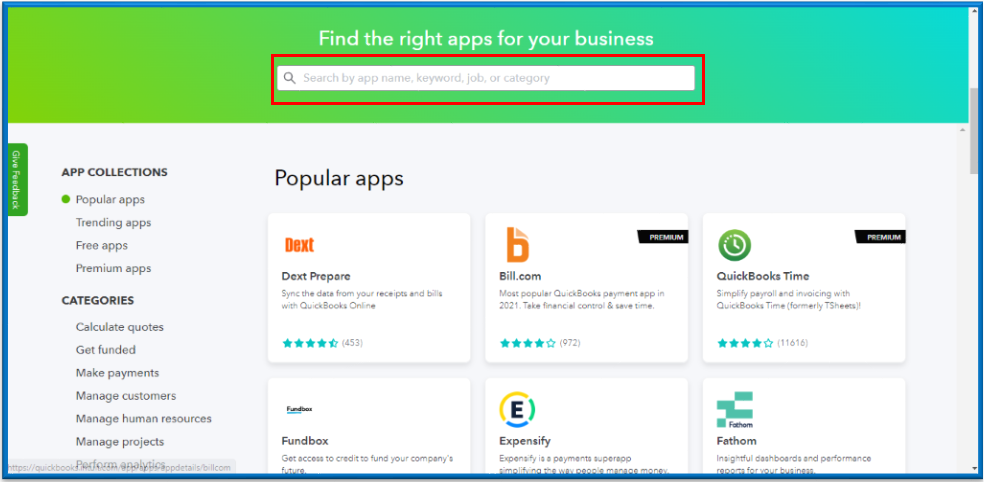Viewport: 984px width, 482px height.
Task: Click the CATEGORIES sidebar heading
Action: 98,301
